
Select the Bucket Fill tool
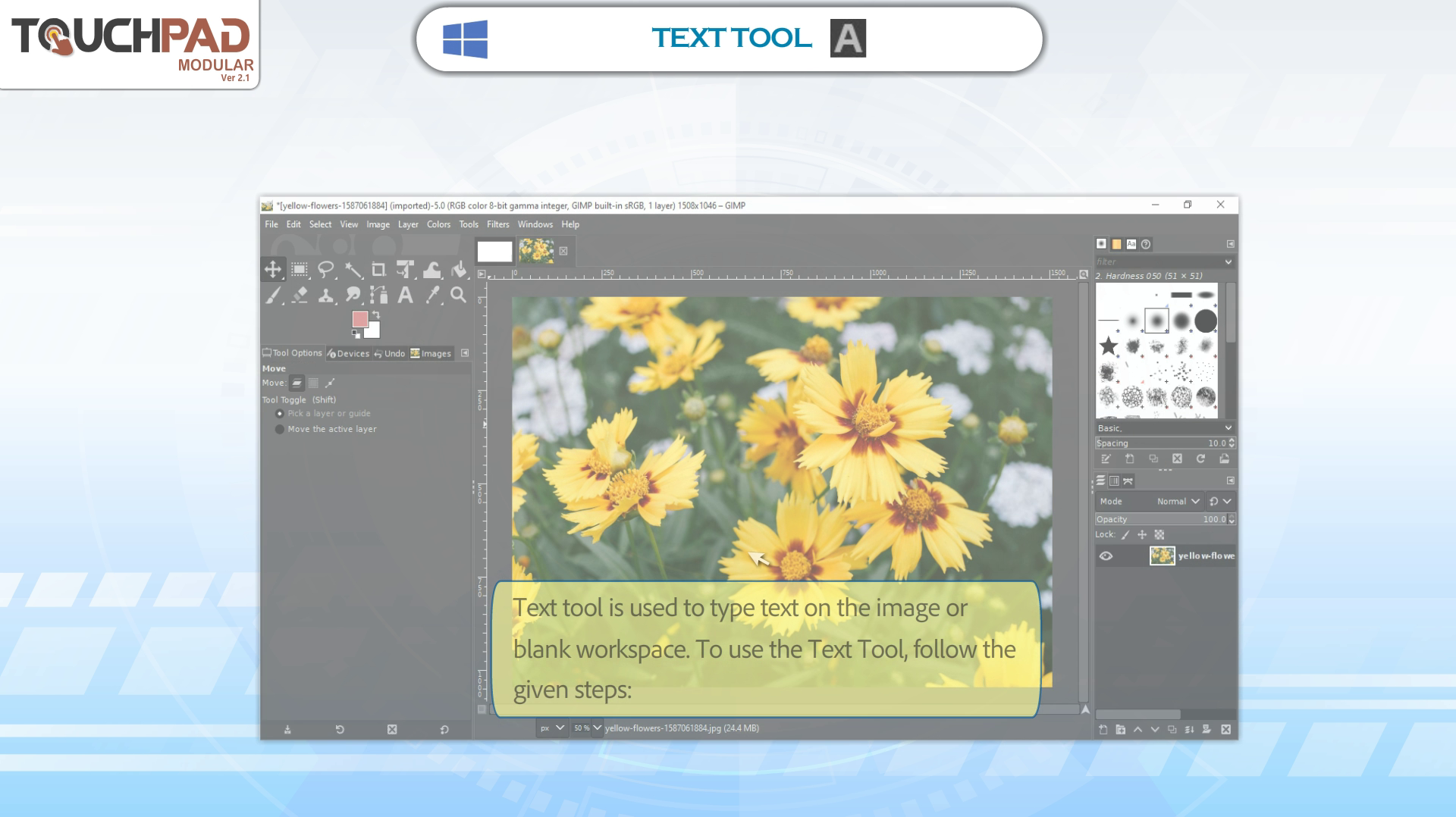(459, 270)
